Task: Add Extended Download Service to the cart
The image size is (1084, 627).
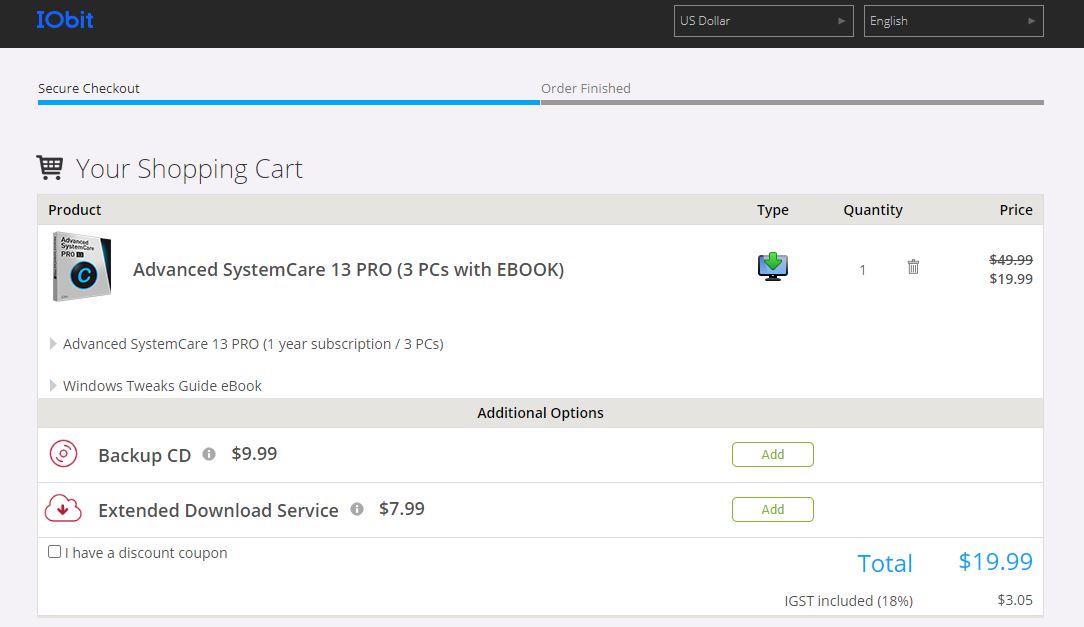Action: tap(773, 509)
